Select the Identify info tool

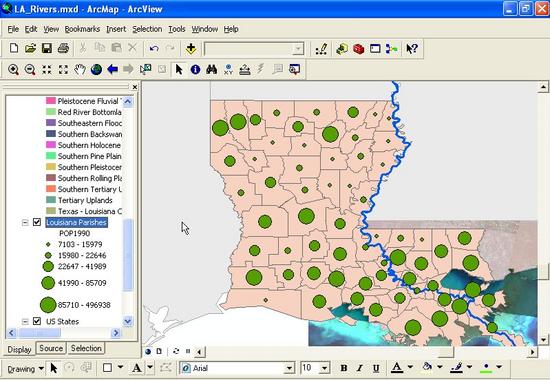coord(195,69)
